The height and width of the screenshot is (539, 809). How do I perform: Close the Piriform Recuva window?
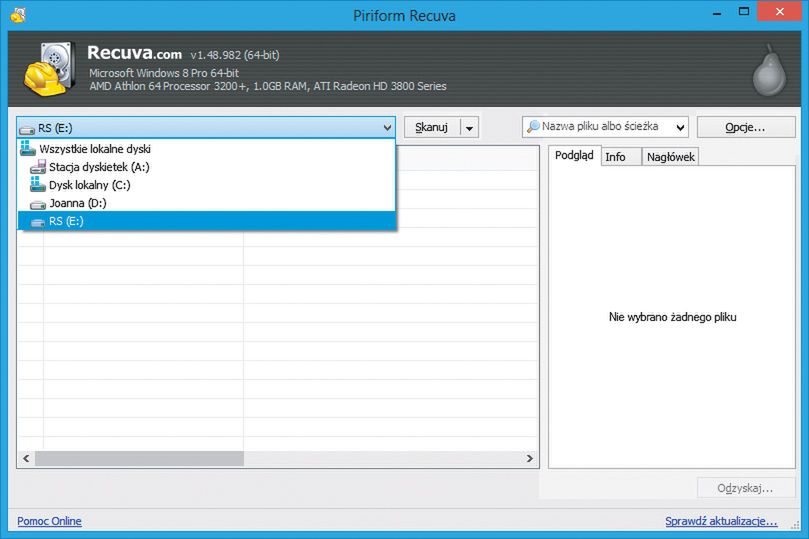point(780,11)
